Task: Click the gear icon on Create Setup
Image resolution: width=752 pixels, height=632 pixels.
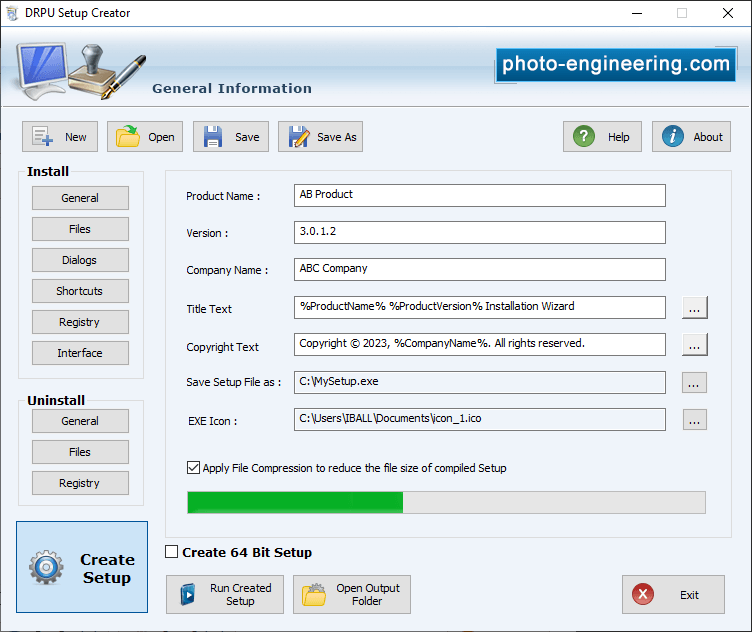Action: 46,567
